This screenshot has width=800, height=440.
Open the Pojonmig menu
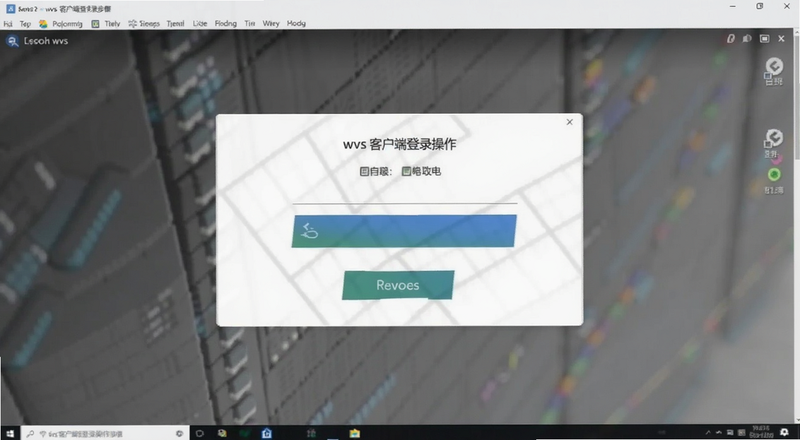tap(67, 23)
